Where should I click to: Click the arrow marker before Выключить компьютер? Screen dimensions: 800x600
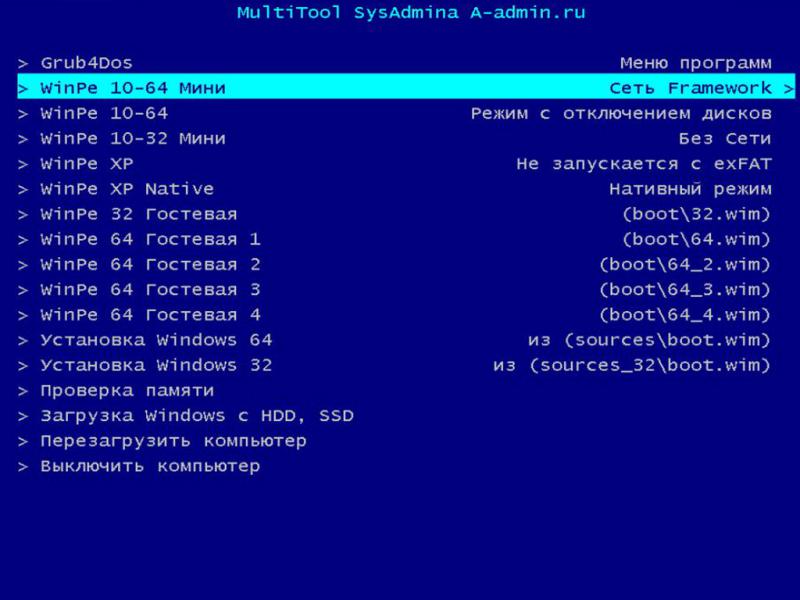click(x=22, y=467)
